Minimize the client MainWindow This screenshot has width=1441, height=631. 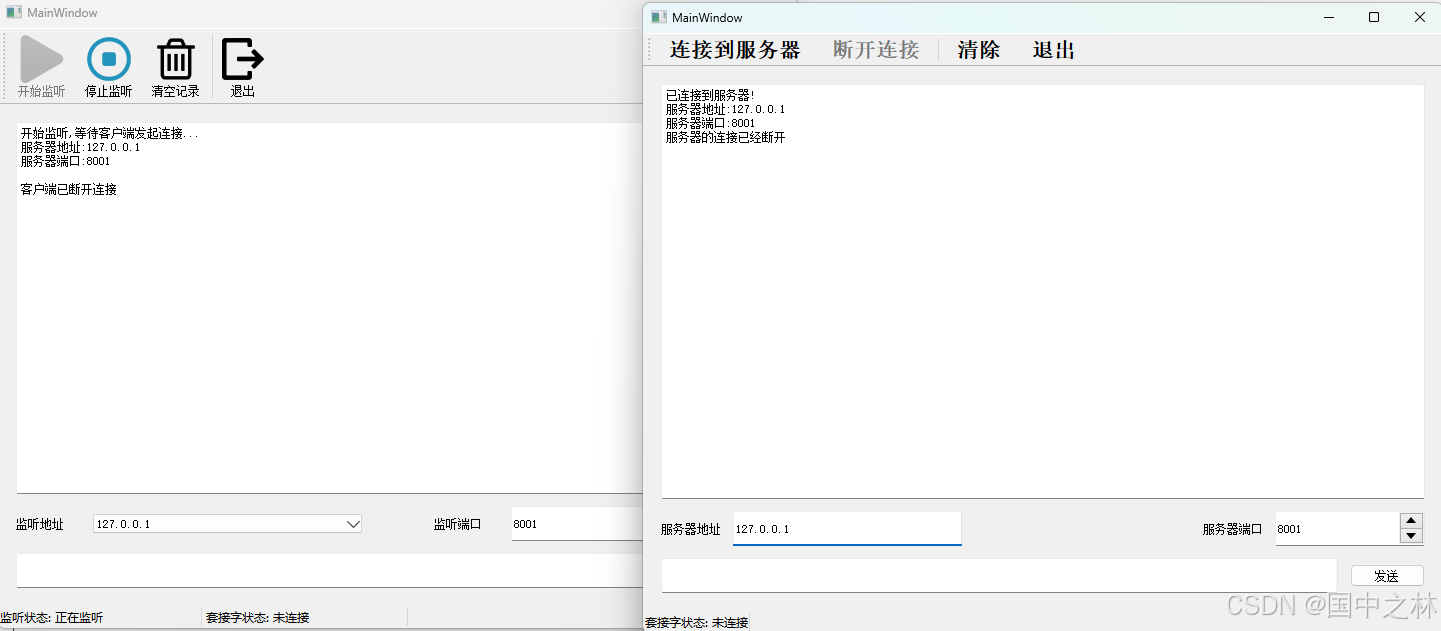(1329, 17)
